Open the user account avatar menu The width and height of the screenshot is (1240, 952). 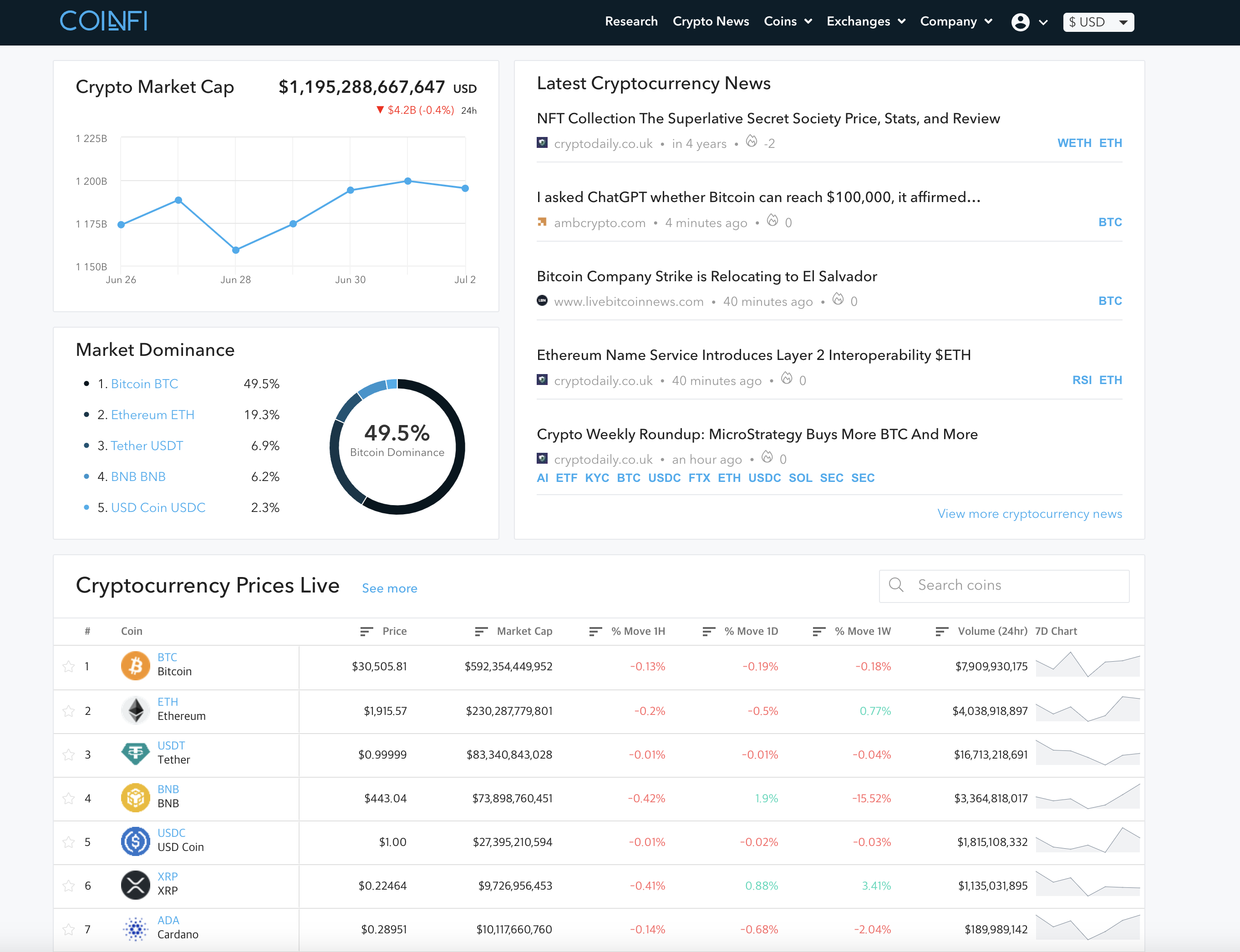[x=1020, y=22]
